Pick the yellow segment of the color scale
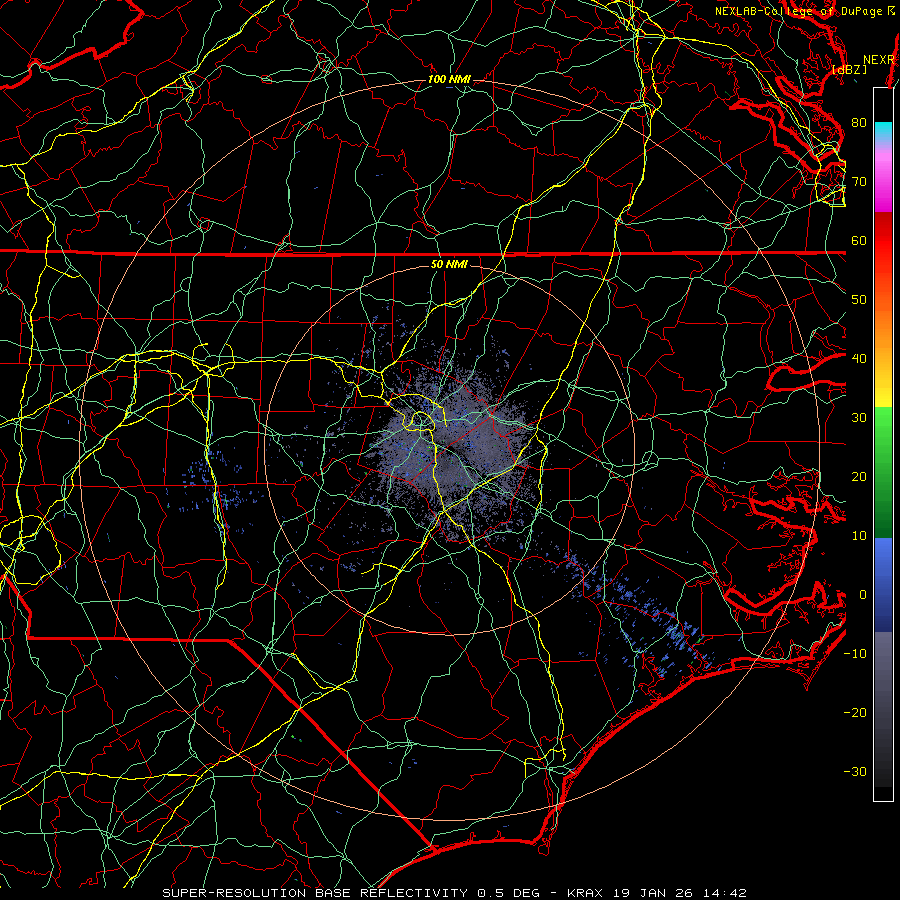900x900 pixels. point(883,391)
